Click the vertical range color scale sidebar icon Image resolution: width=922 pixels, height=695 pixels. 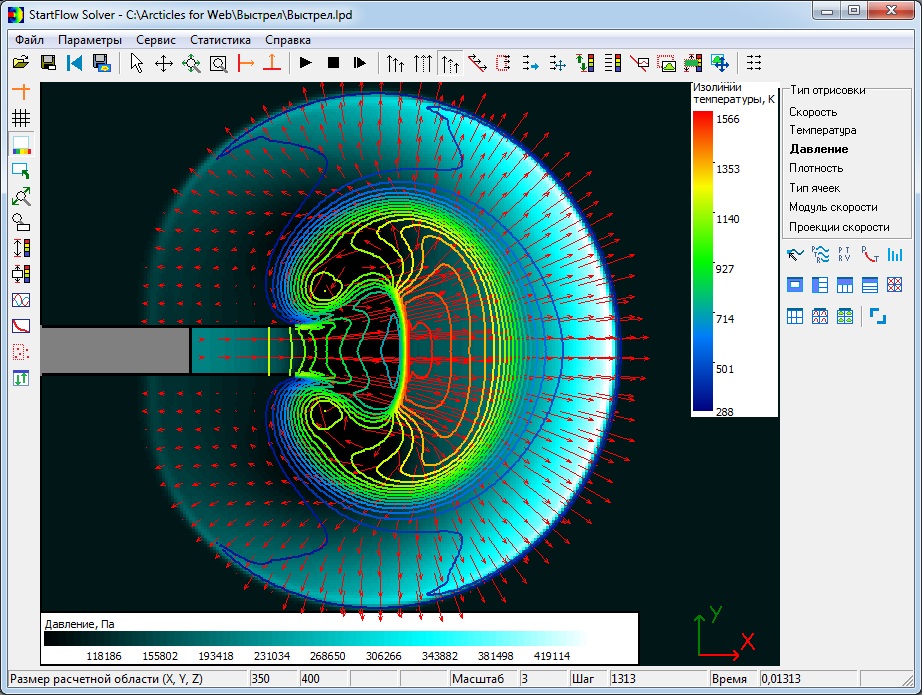pyautogui.click(x=21, y=248)
